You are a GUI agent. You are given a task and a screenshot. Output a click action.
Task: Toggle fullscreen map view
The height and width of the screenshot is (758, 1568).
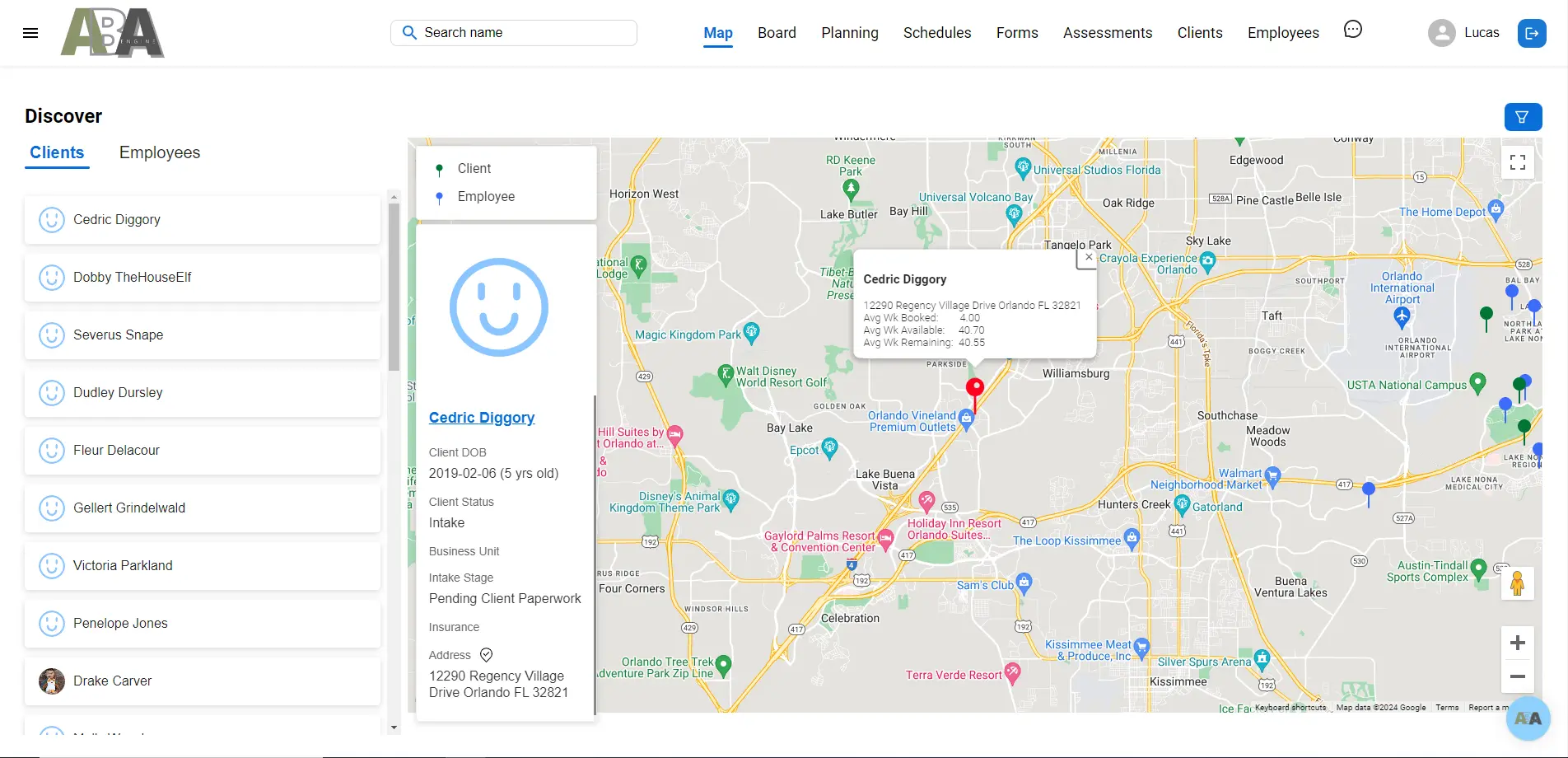point(1518,162)
